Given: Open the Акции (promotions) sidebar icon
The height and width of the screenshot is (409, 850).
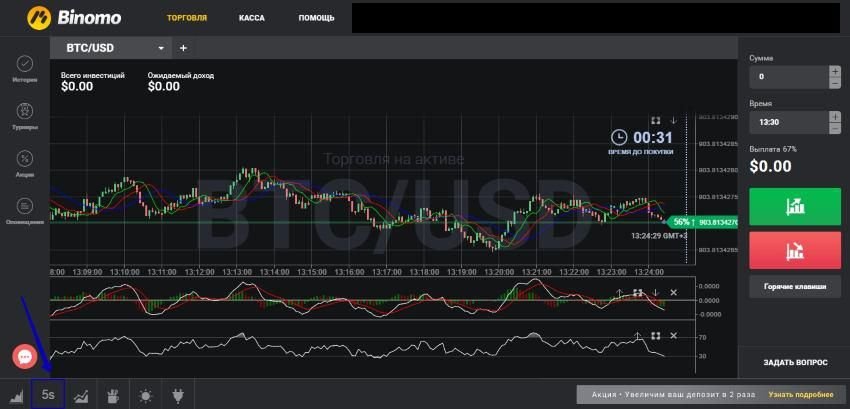Looking at the screenshot, I should click(x=25, y=158).
